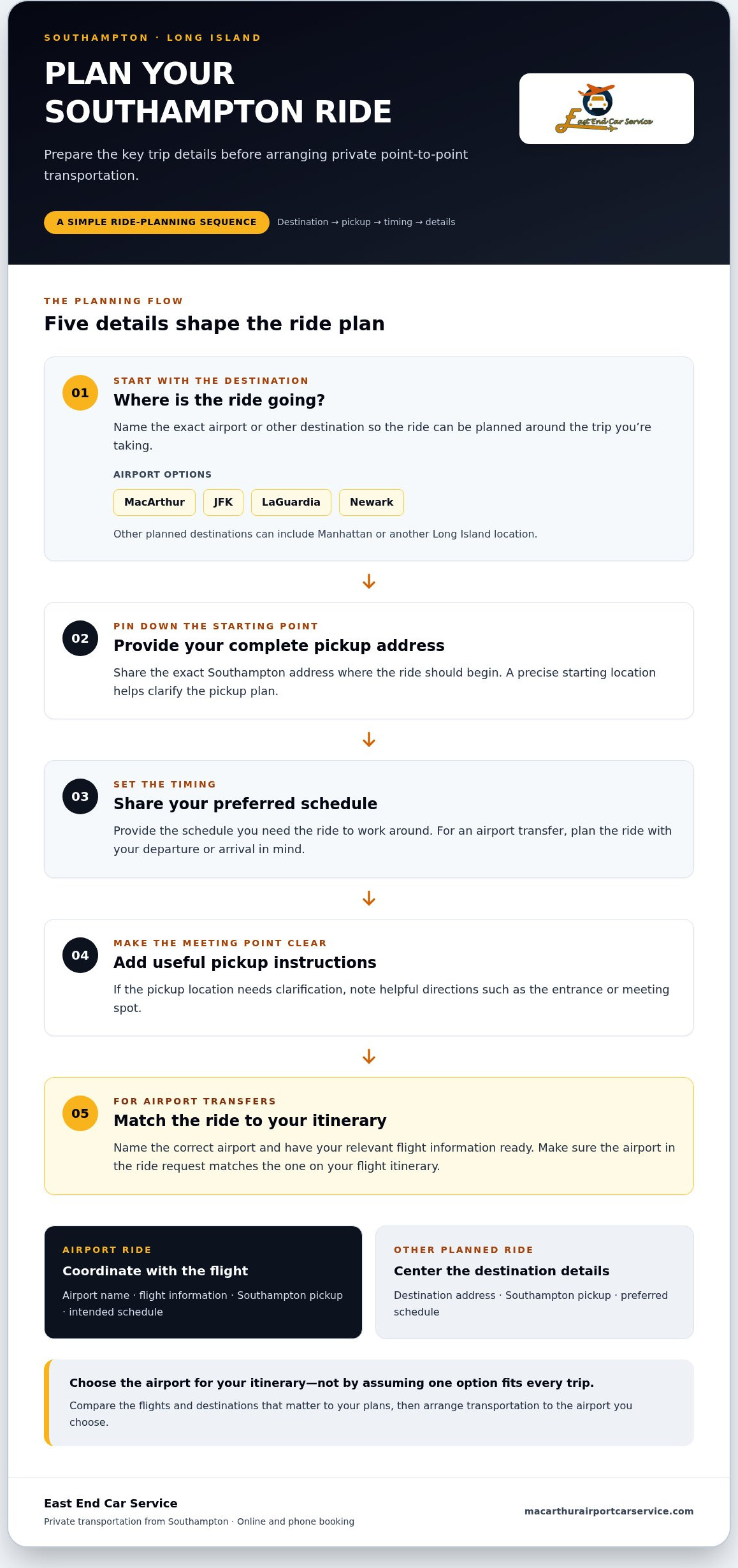
Task: Select the LaGuardia airport option
Action: click(291, 502)
